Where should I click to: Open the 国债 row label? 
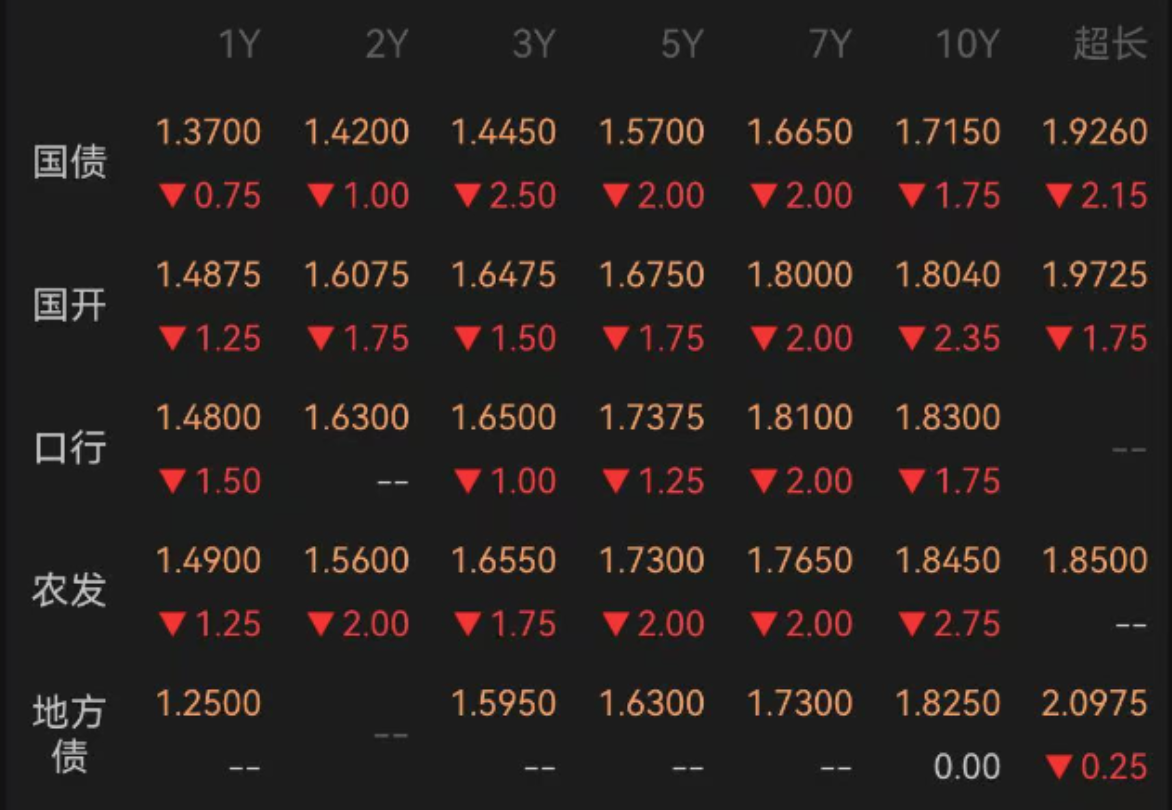tap(70, 161)
